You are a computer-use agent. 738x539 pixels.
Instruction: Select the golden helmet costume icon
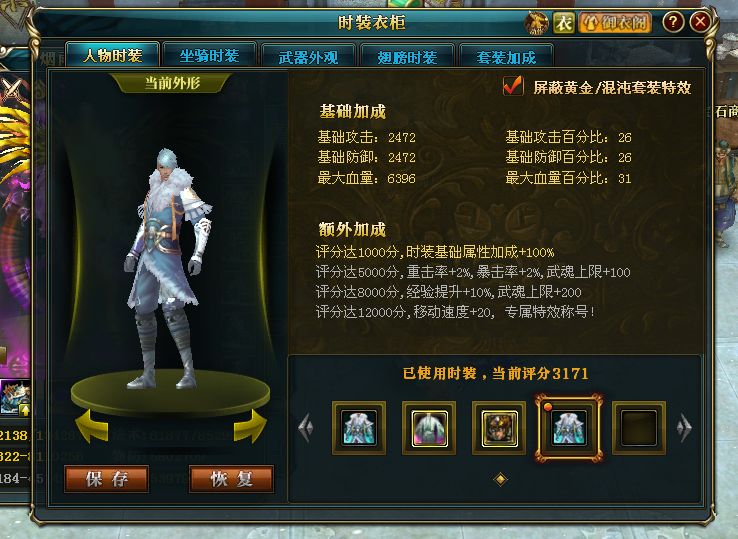coord(499,428)
